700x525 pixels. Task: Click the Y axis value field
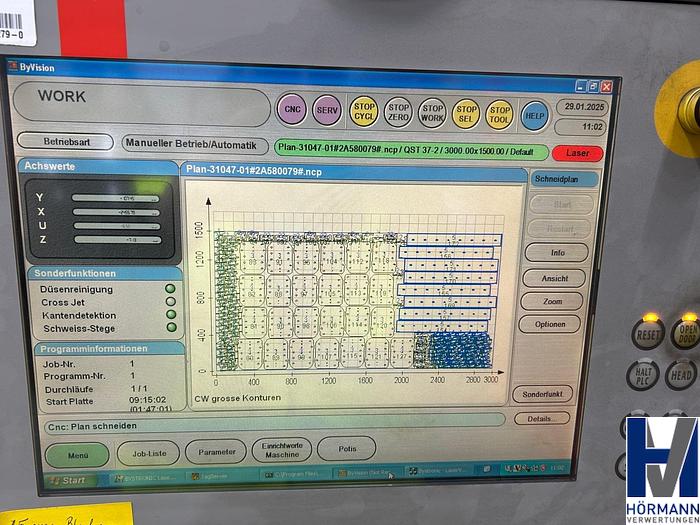tap(116, 198)
